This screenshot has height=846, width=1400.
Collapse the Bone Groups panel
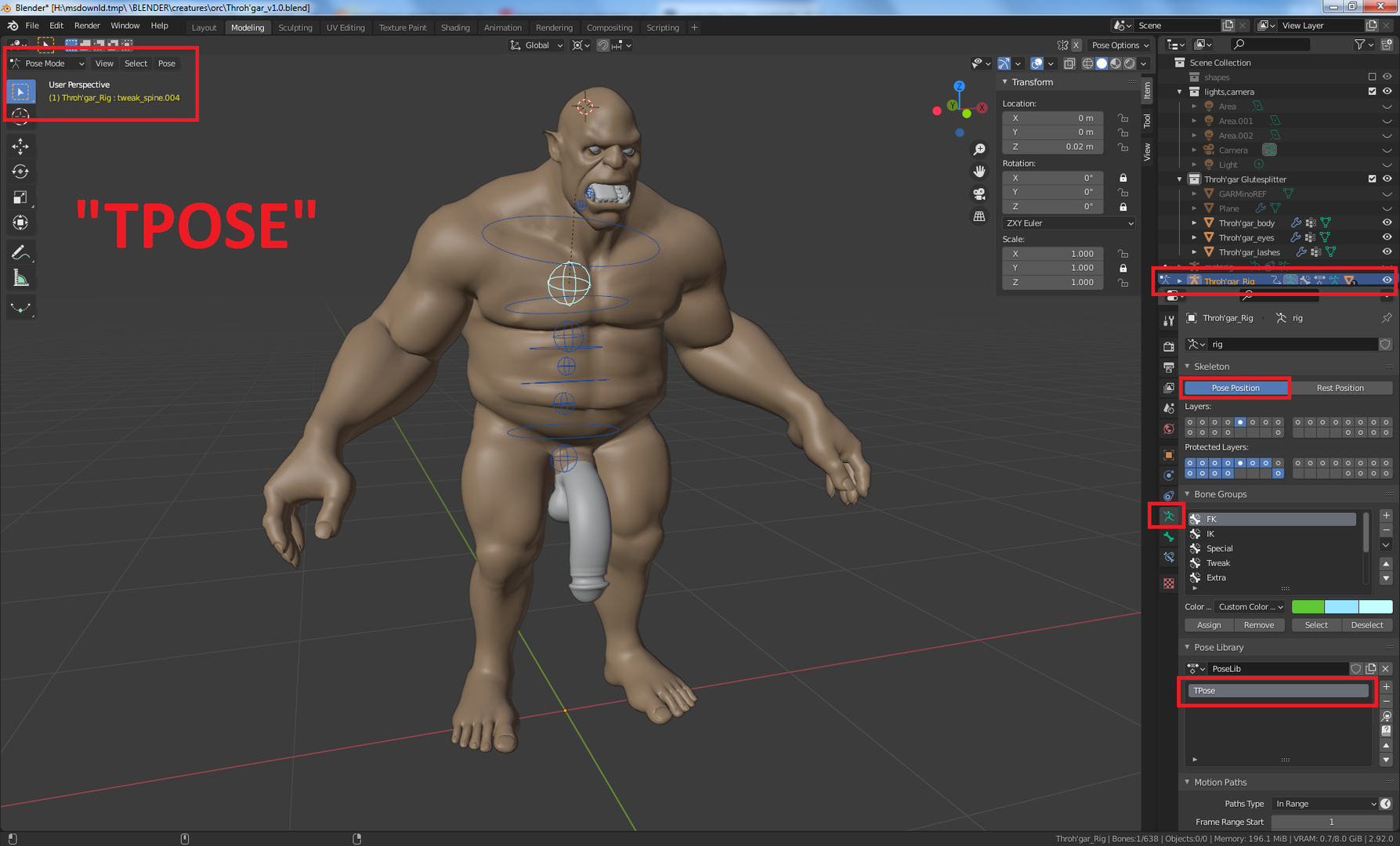pos(1188,494)
